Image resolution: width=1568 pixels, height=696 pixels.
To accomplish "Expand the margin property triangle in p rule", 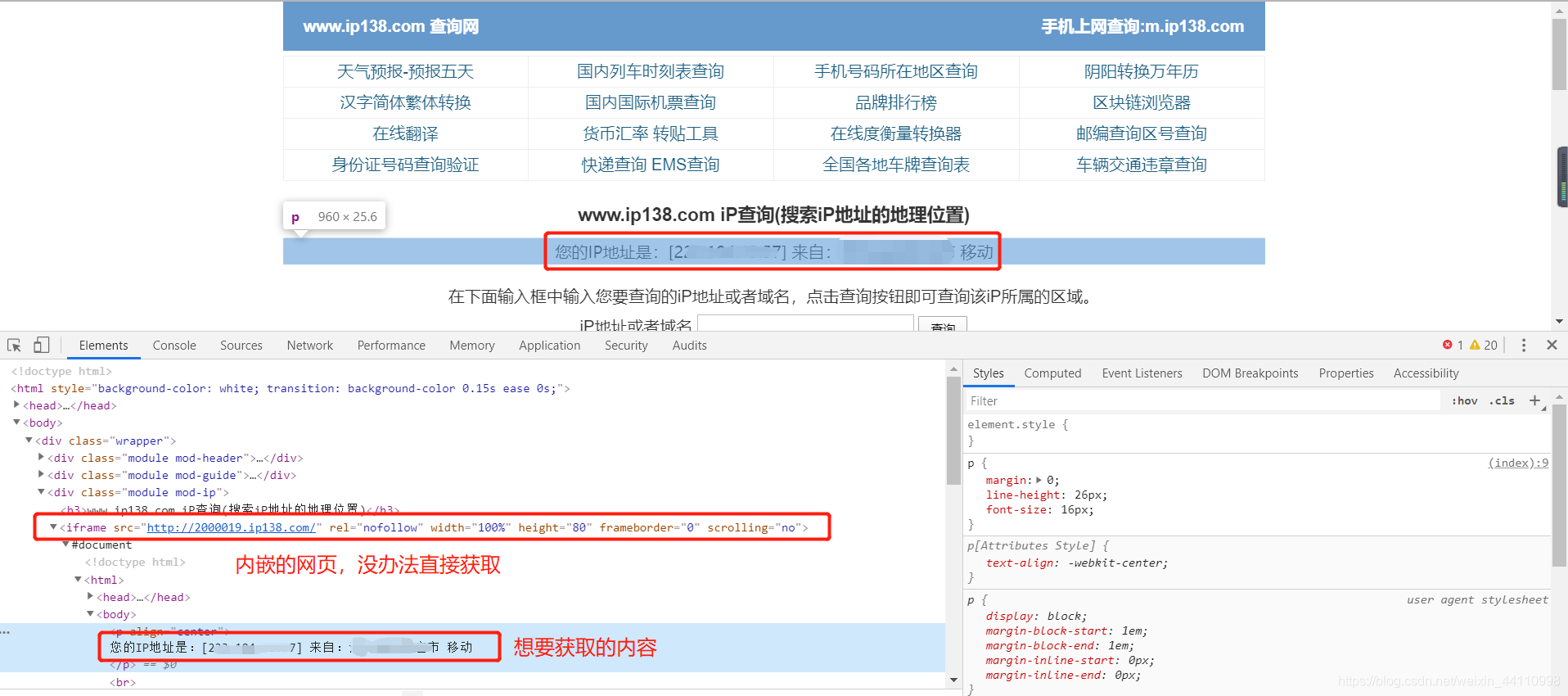I will tap(1039, 480).
